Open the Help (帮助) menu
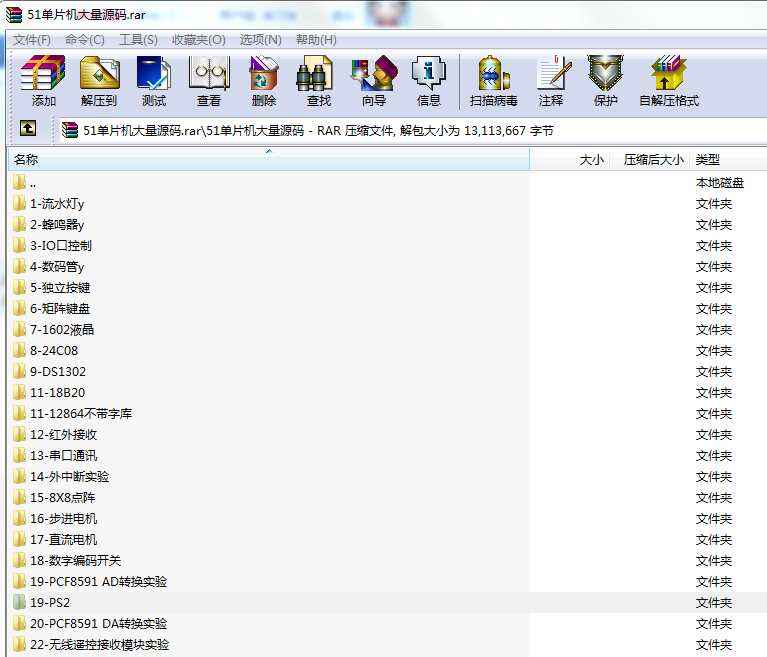Viewport: 767px width, 657px height. coord(316,40)
